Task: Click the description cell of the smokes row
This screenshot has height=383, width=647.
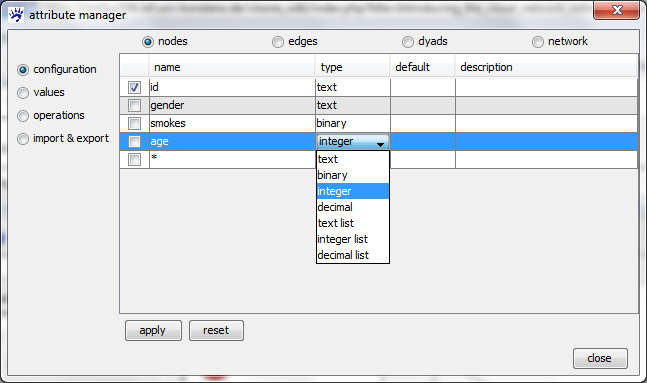Action: click(x=546, y=123)
